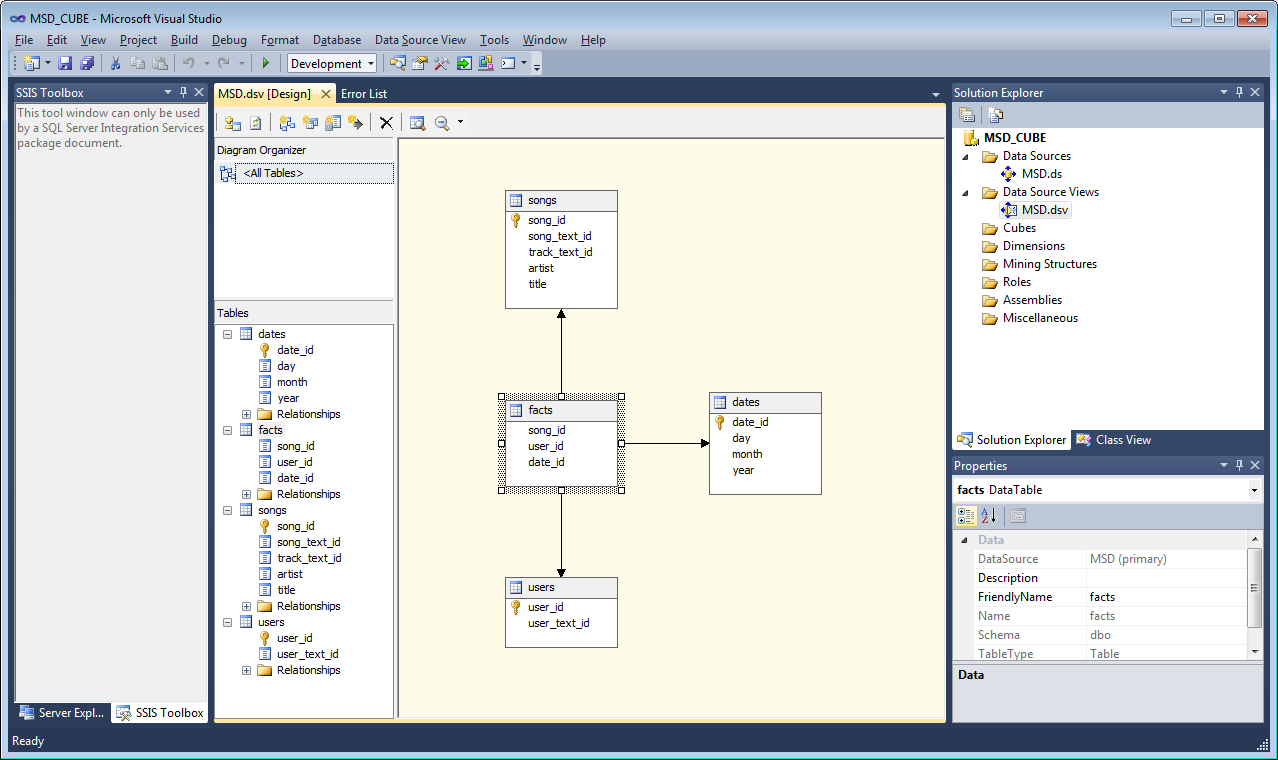
Task: Open the Zoom dropdown arrow in the designer toolbar
Action: [x=460, y=123]
